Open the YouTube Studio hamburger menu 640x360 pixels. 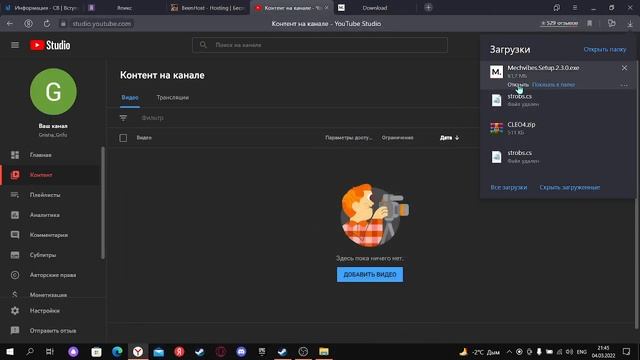(x=15, y=45)
